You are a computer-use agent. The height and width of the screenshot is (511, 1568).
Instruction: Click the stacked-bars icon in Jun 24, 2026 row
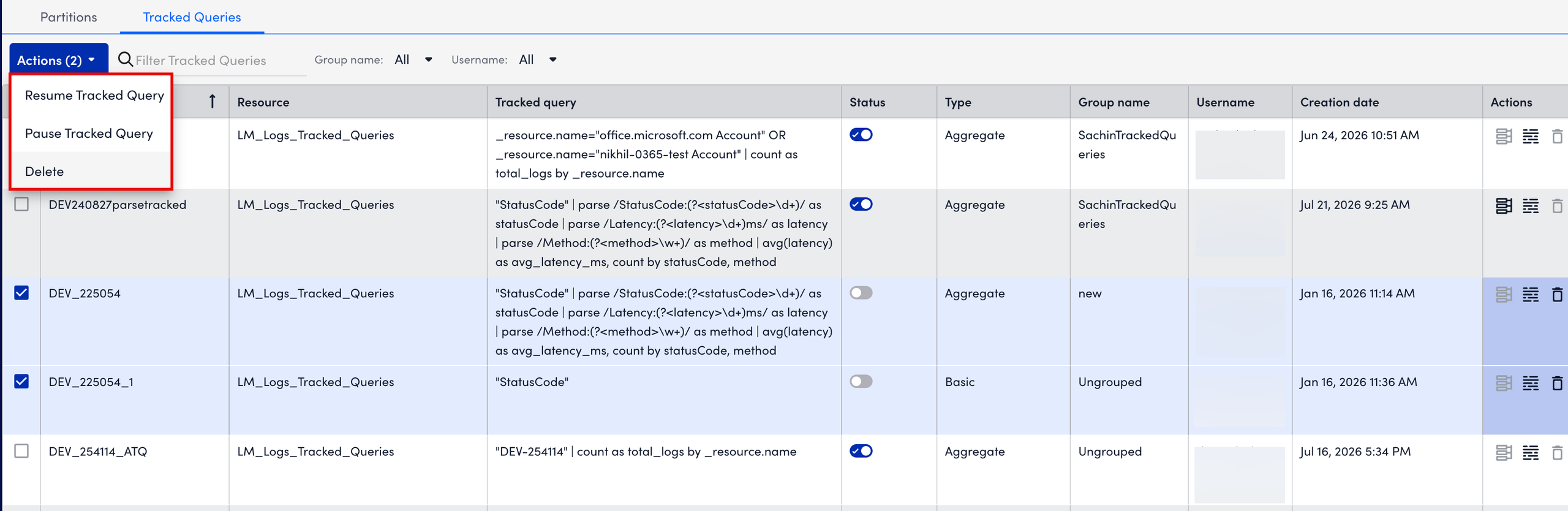pos(1504,136)
